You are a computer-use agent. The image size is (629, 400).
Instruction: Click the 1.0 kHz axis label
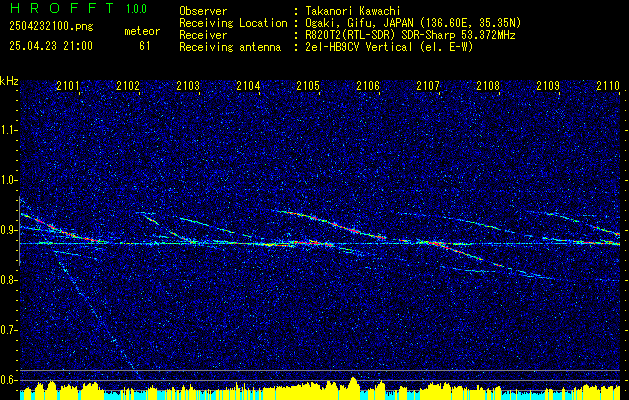pyautogui.click(x=9, y=180)
